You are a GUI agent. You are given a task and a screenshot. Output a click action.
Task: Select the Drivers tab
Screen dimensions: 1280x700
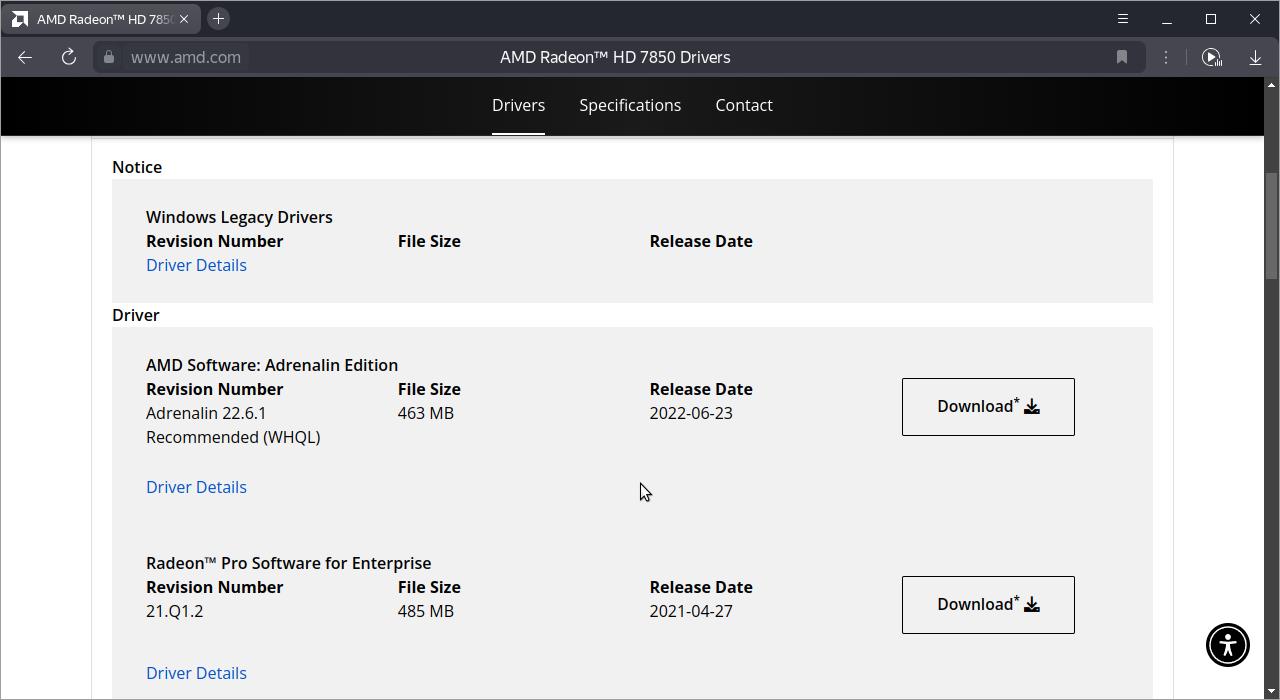point(518,105)
